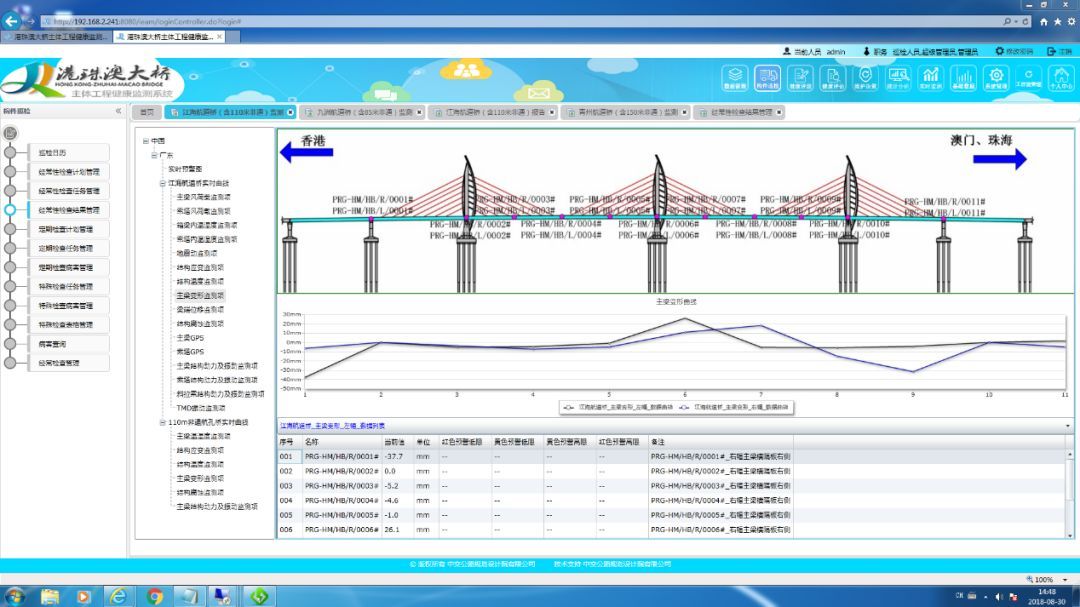Collapse the 广东 tree node

pos(154,155)
